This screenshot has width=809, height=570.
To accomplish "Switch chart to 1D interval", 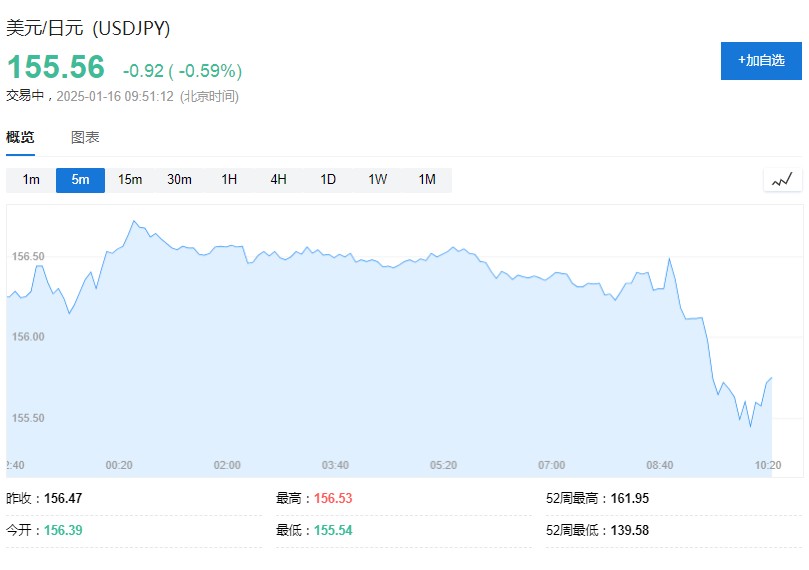I will tap(328, 180).
